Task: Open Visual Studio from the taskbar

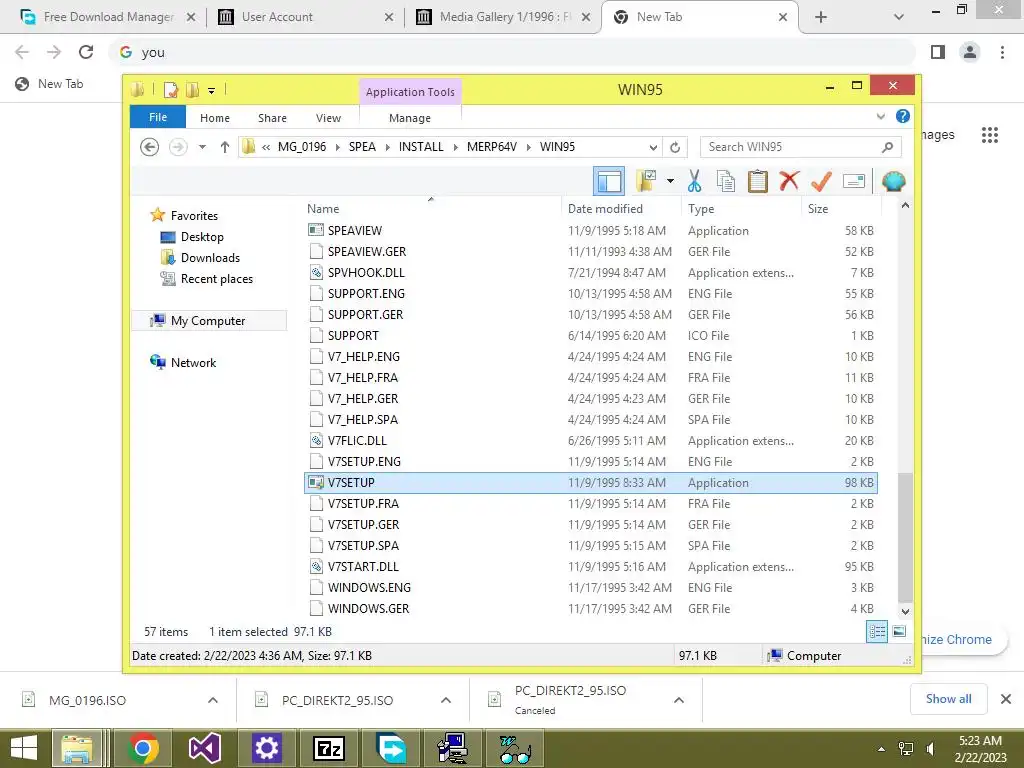Action: coord(204,748)
